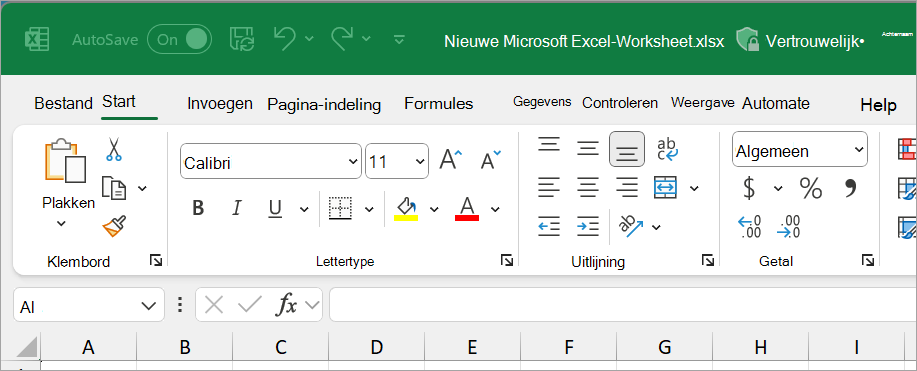The image size is (917, 371).
Task: Center text horizontally
Action: click(588, 187)
